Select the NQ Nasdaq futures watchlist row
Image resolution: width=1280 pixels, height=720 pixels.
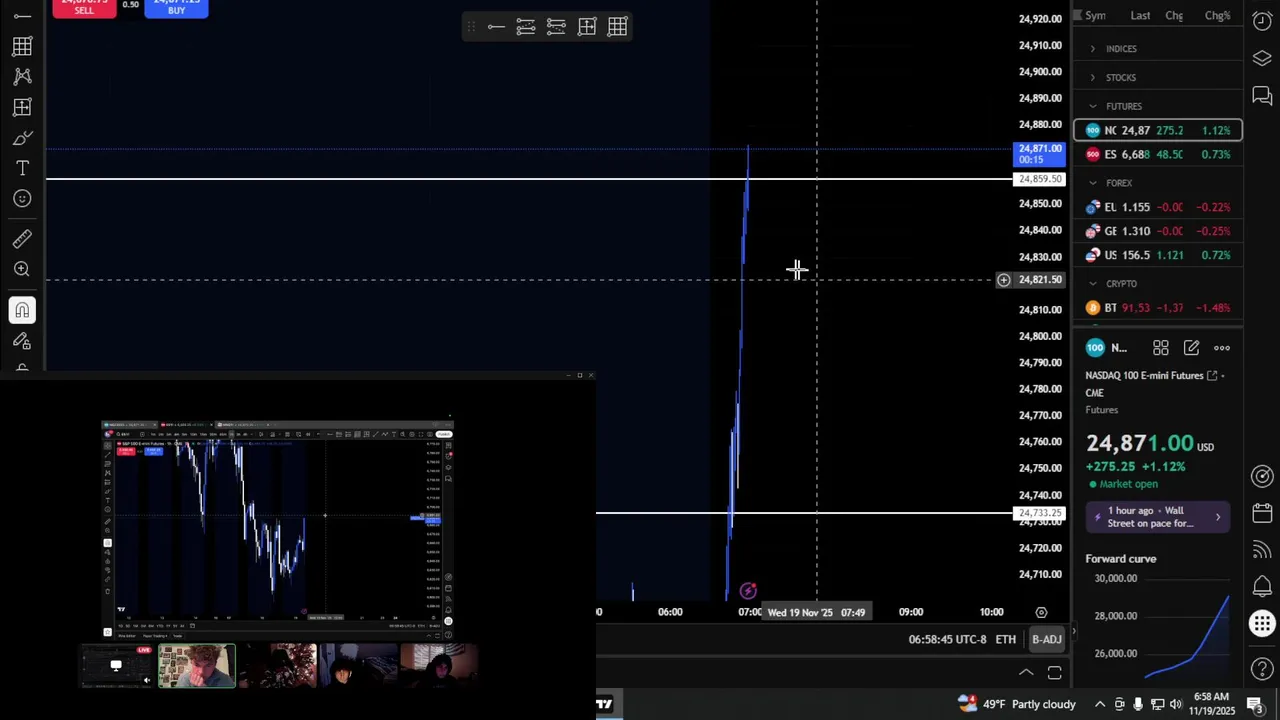point(1158,130)
